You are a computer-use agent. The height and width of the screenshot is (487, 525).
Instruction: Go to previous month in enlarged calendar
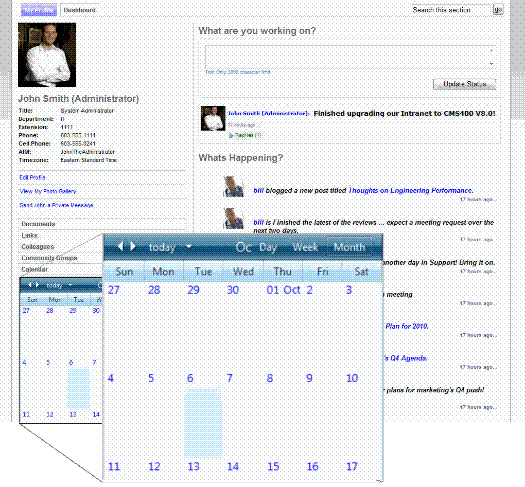click(121, 247)
